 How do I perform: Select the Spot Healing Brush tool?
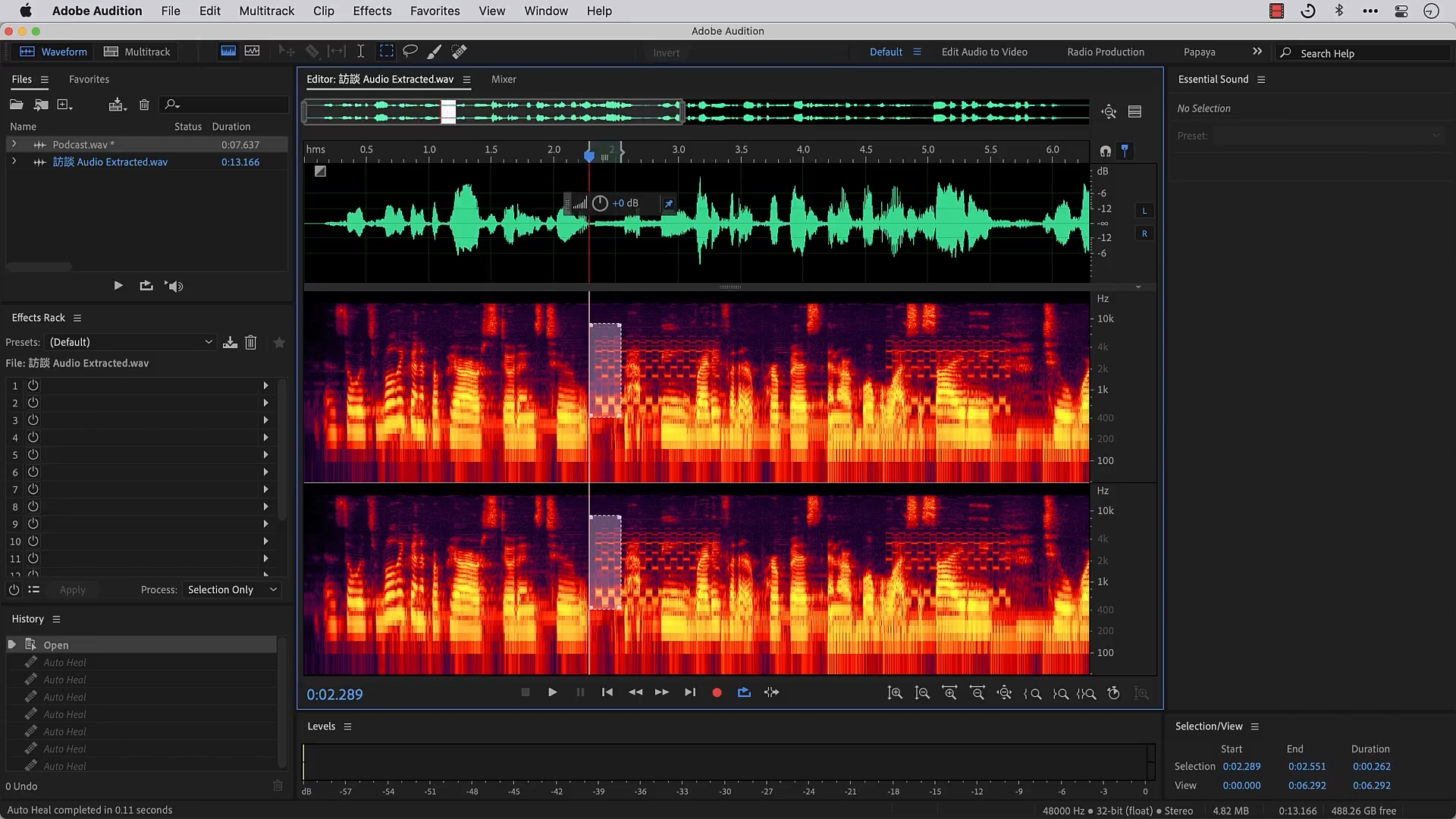point(459,52)
